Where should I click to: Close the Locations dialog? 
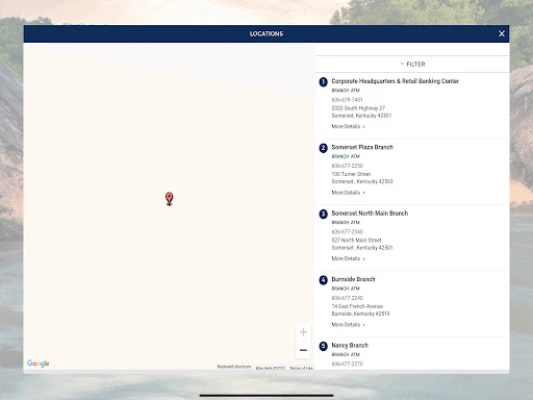[501, 34]
